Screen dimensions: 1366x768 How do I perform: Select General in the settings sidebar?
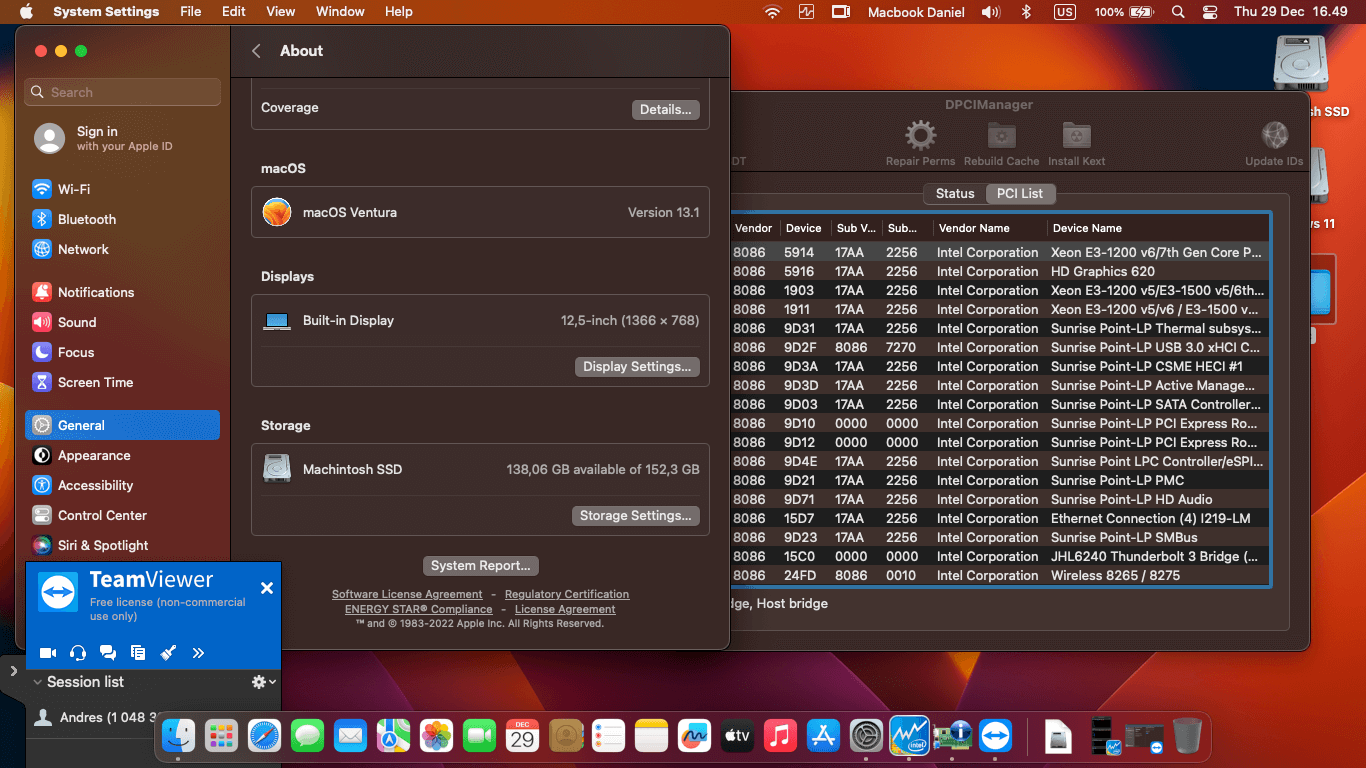[x=122, y=425]
